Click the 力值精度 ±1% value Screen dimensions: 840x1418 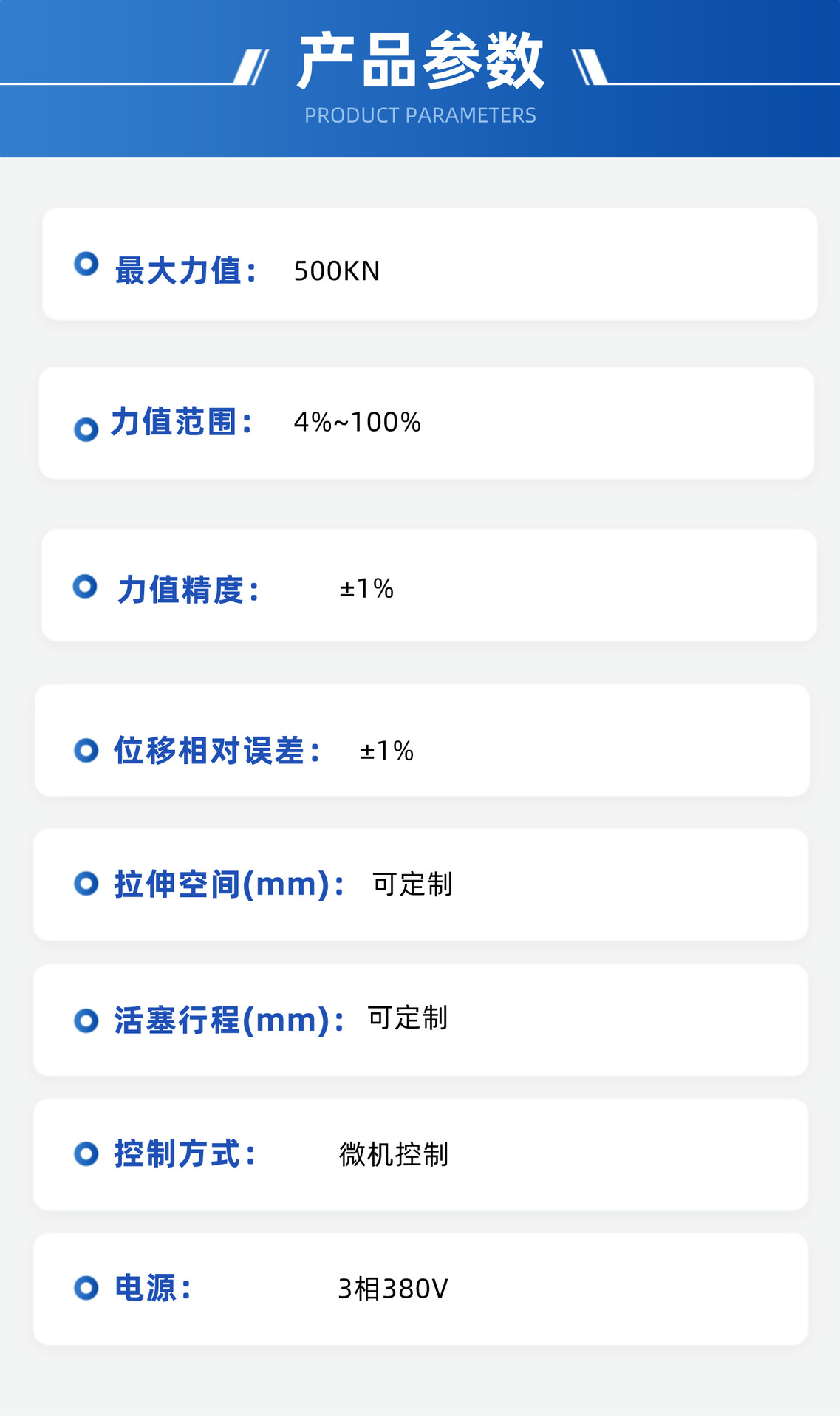366,589
